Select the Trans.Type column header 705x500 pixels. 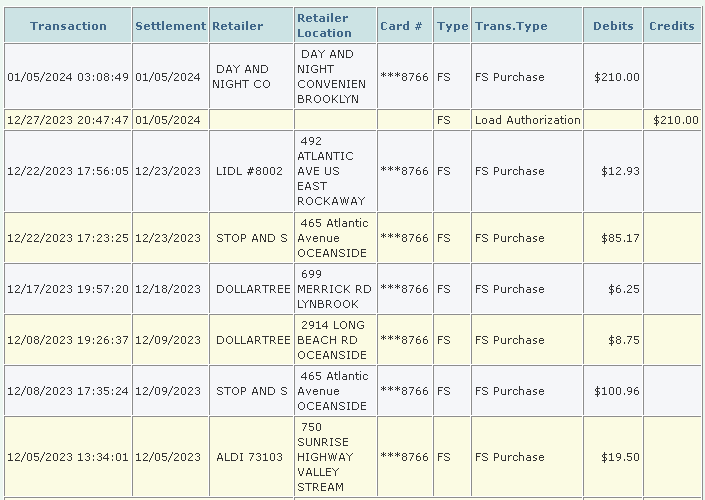[x=511, y=26]
